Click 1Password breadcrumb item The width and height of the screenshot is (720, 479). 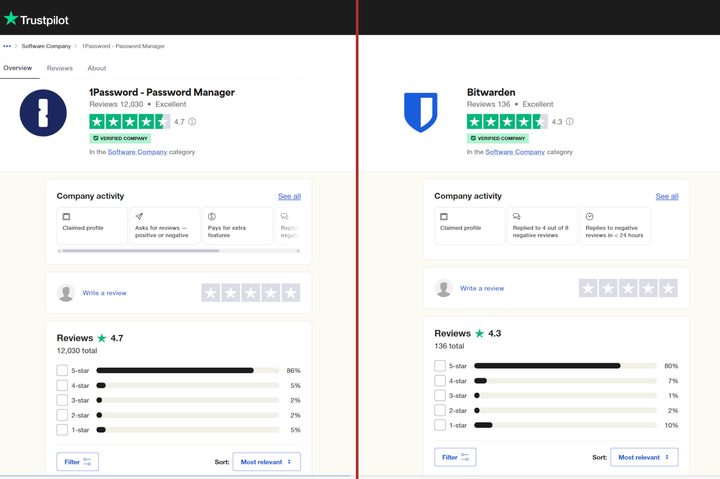coord(123,46)
